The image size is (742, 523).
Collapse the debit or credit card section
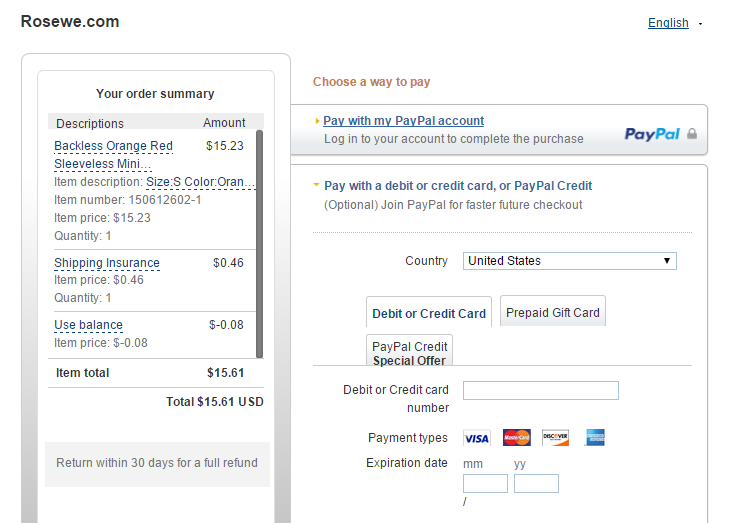click(x=317, y=185)
